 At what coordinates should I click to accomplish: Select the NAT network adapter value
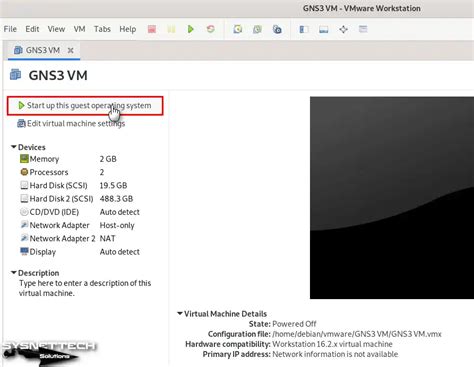(108, 238)
